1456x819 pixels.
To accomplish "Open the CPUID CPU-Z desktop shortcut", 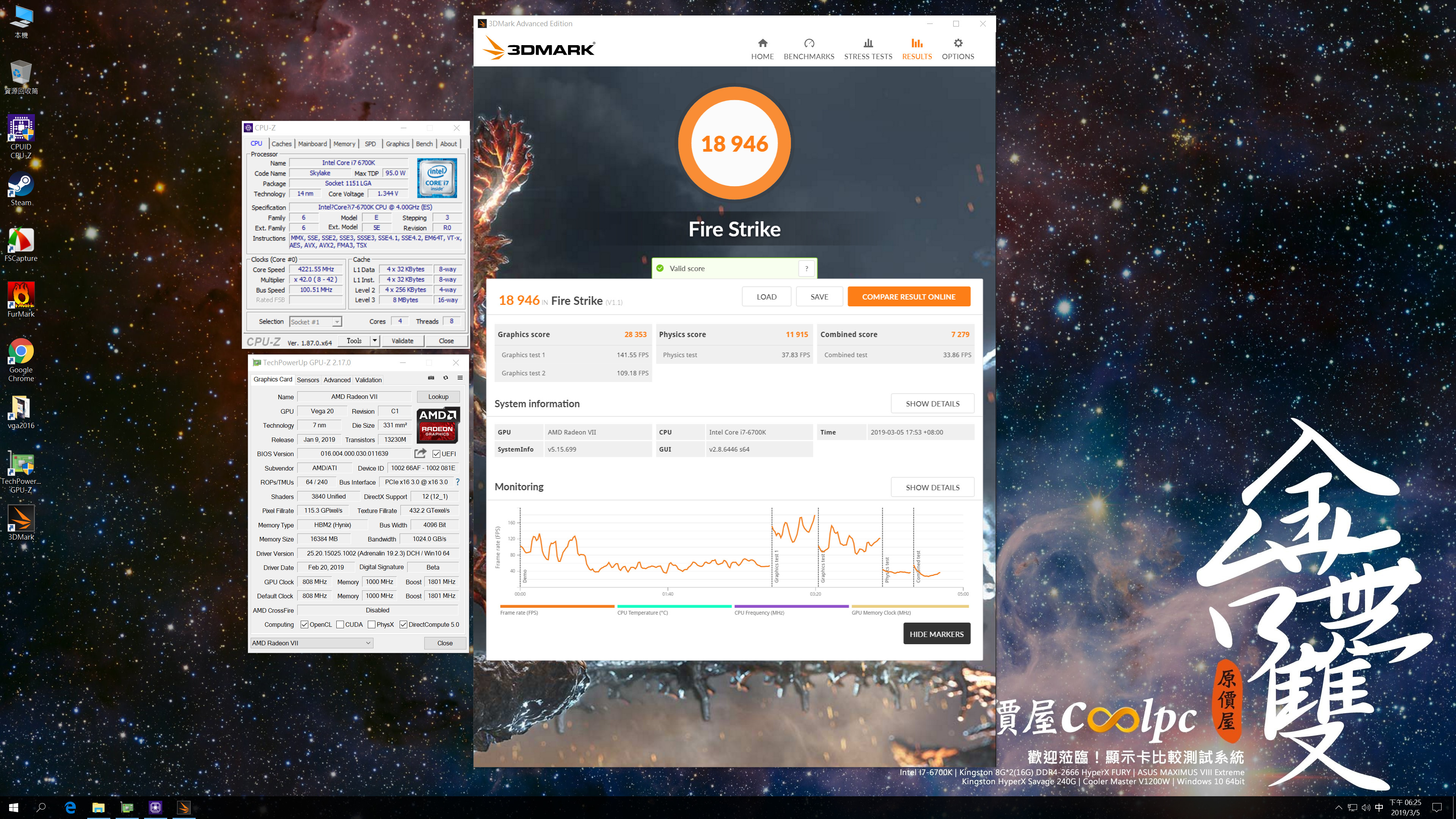I will (x=21, y=137).
